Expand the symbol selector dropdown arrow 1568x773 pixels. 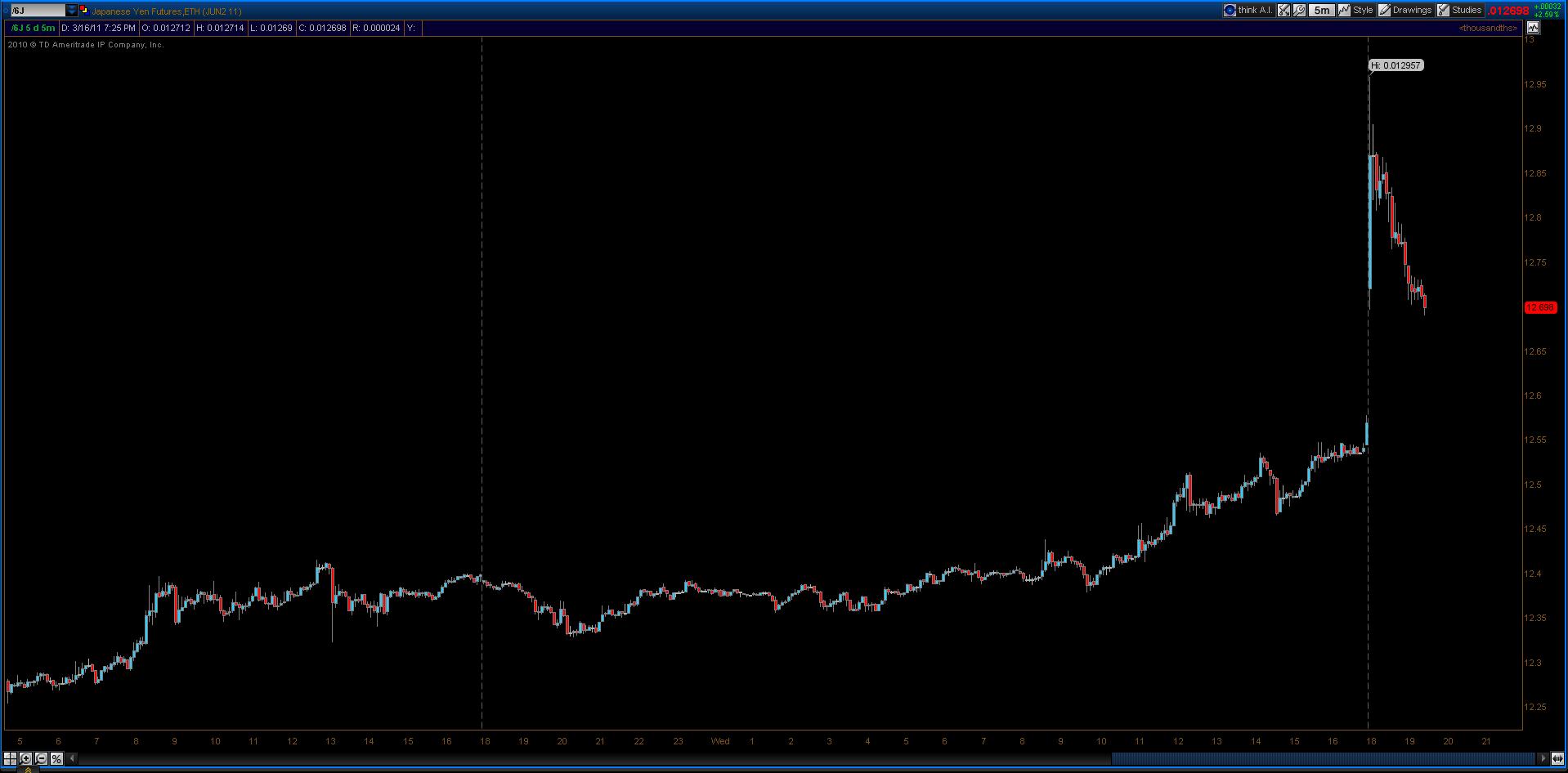click(72, 11)
